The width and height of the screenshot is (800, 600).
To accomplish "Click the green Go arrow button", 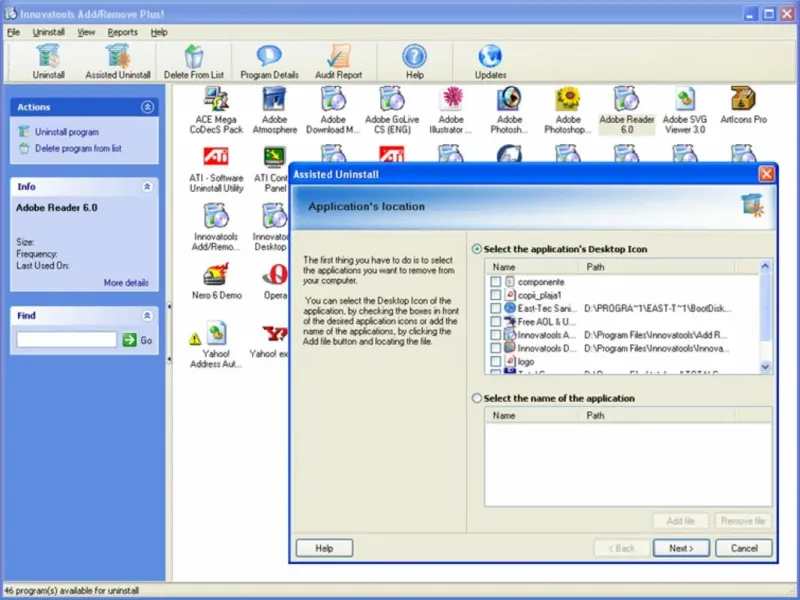I will 130,340.
